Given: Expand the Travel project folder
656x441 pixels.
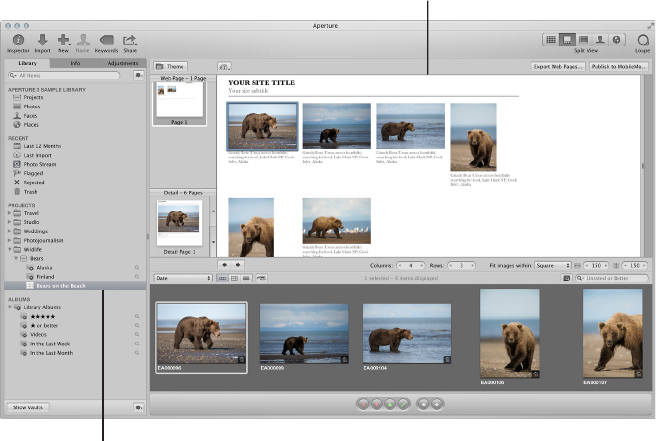Looking at the screenshot, I should (10, 213).
